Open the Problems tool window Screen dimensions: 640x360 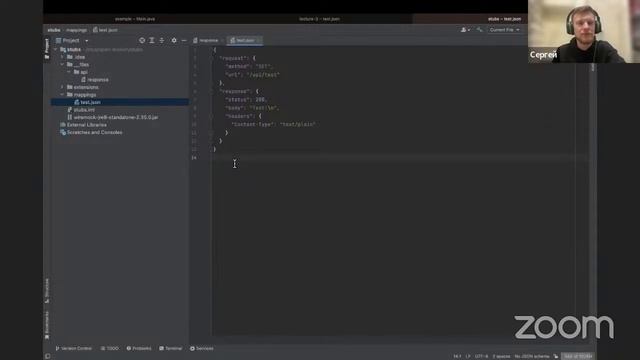click(139, 348)
